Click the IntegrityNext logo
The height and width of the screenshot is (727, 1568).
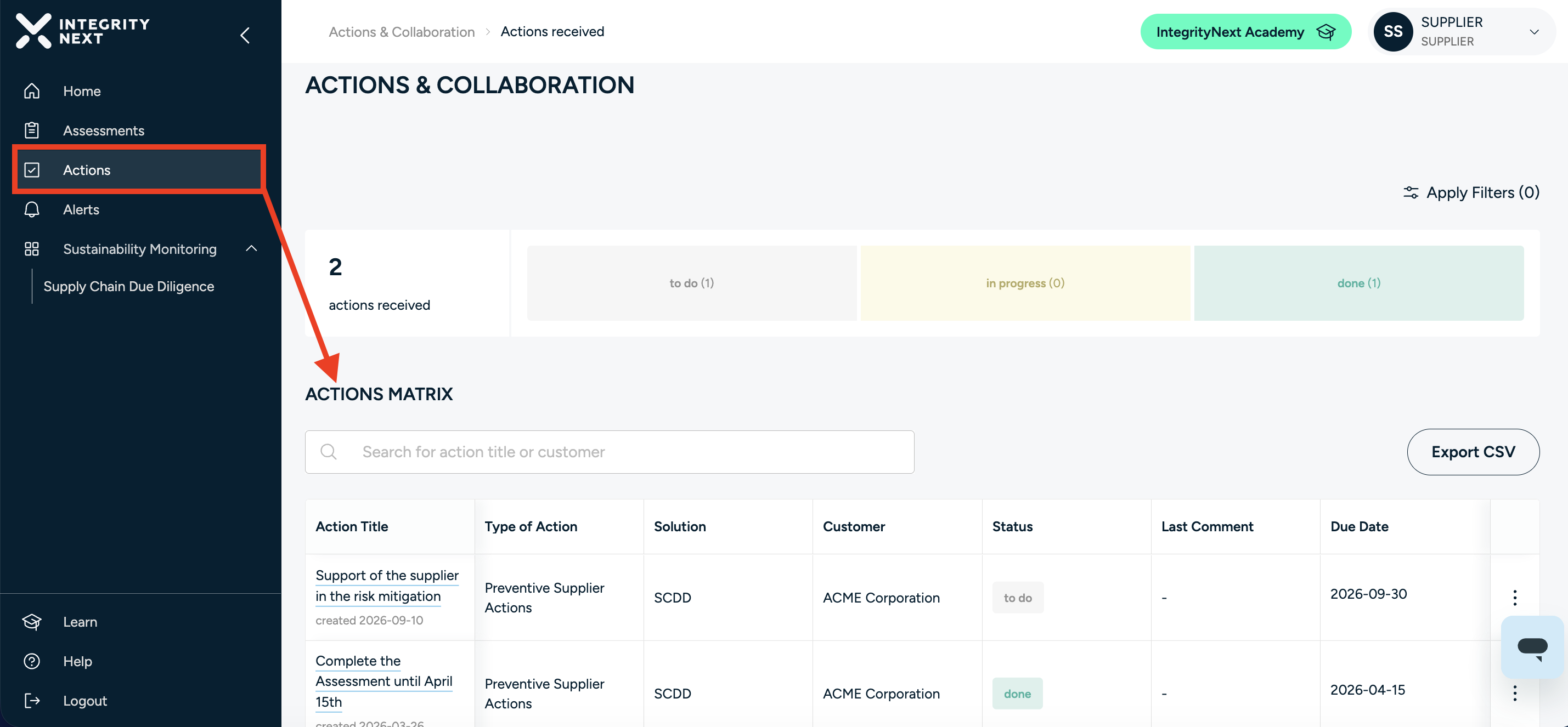pyautogui.click(x=82, y=31)
